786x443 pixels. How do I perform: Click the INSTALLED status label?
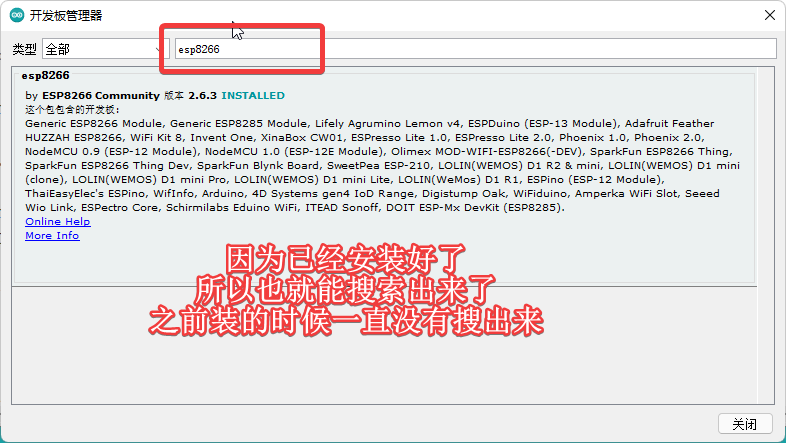253,95
